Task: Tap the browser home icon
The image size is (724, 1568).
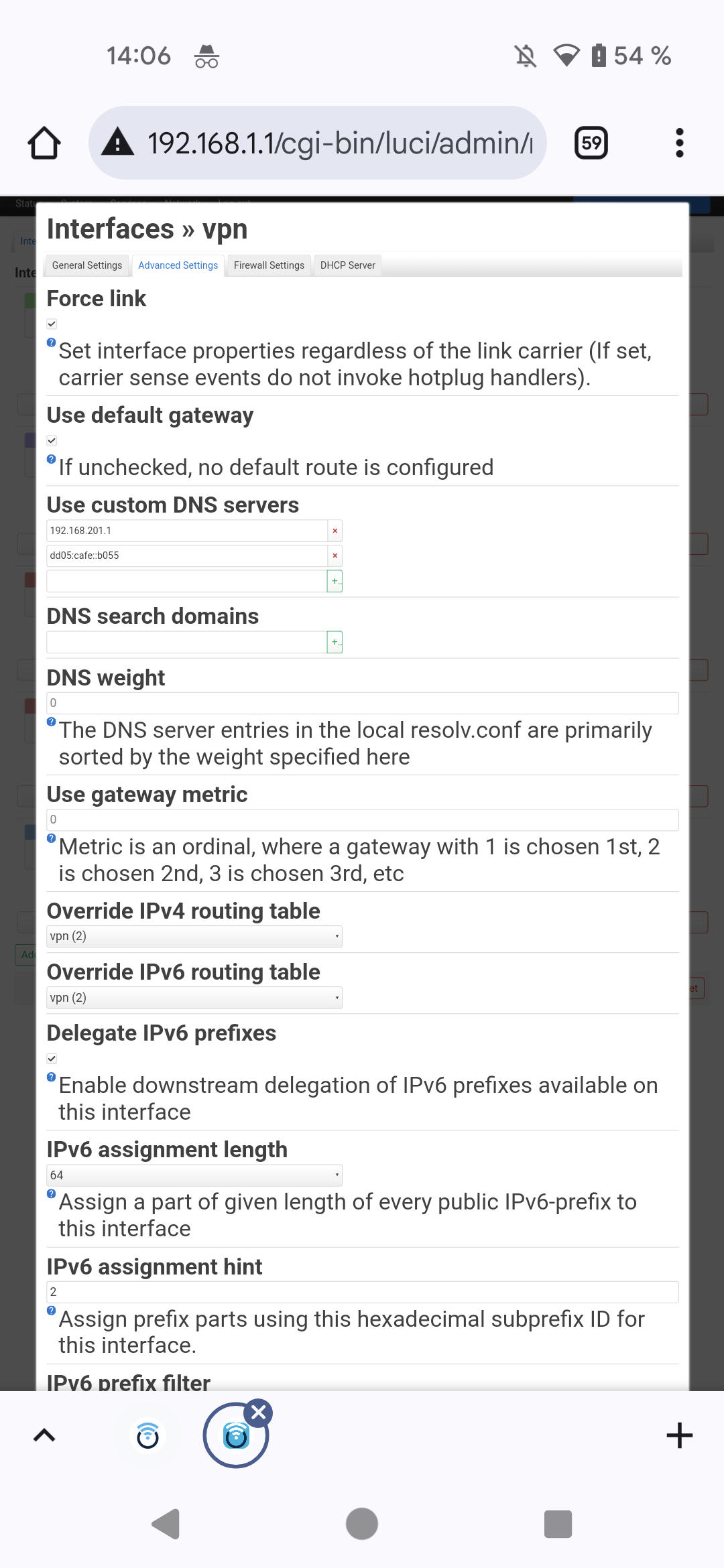Action: 44,143
